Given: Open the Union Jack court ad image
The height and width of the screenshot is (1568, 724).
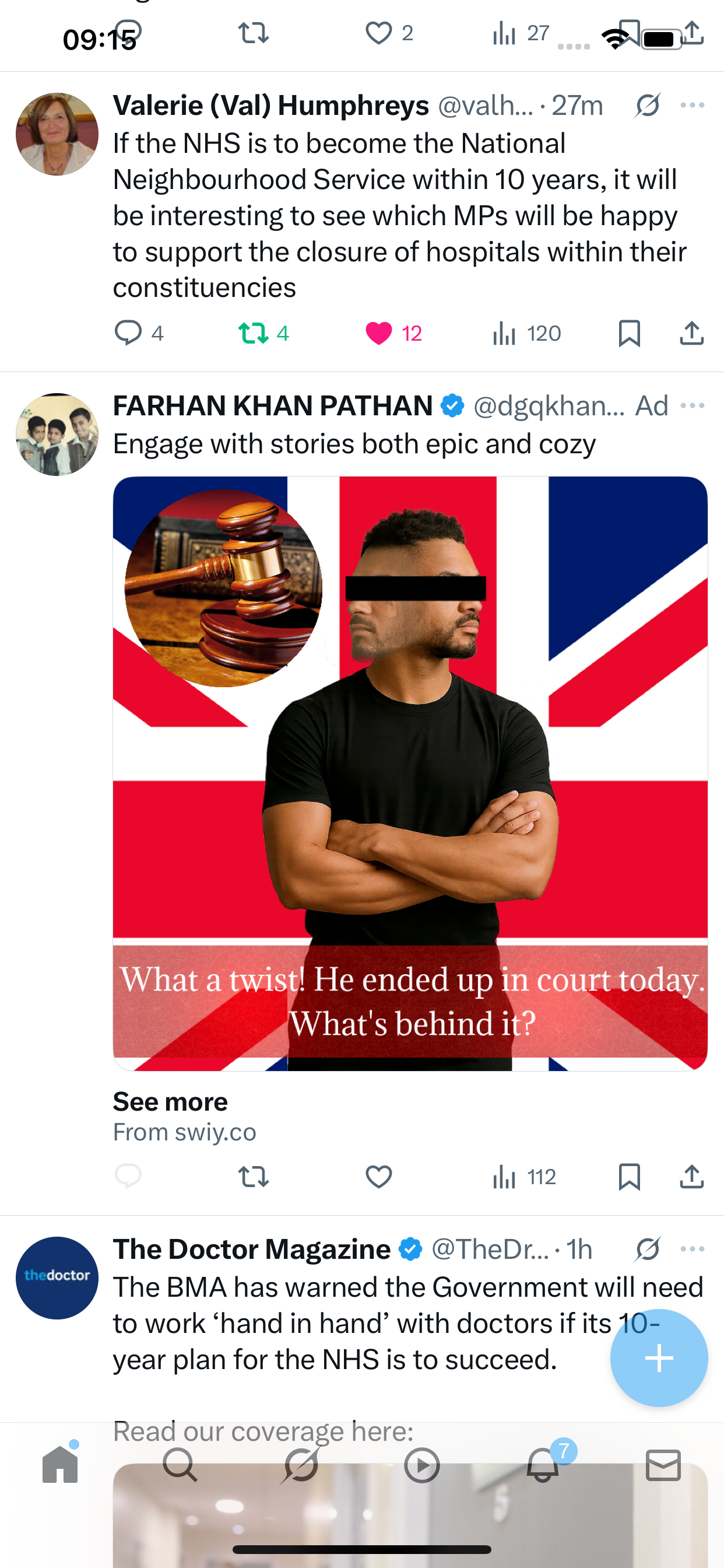Looking at the screenshot, I should click(x=410, y=773).
